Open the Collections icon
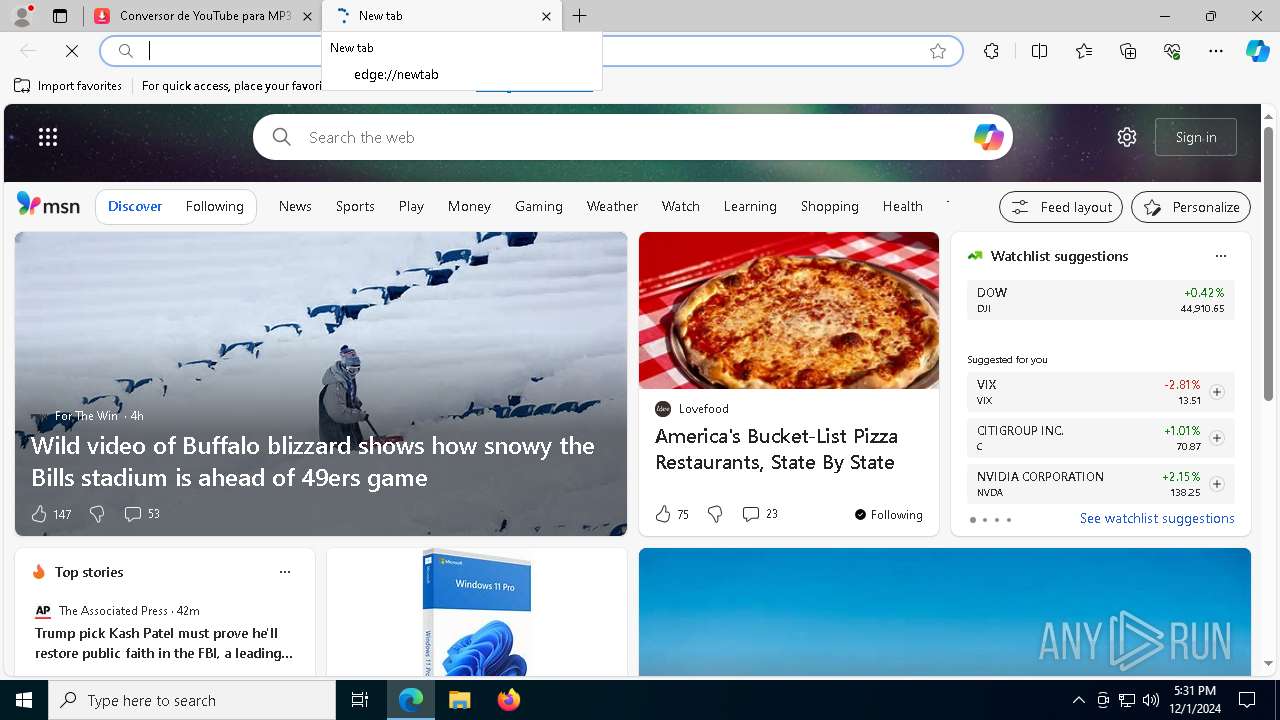1280x720 pixels. click(x=1128, y=51)
